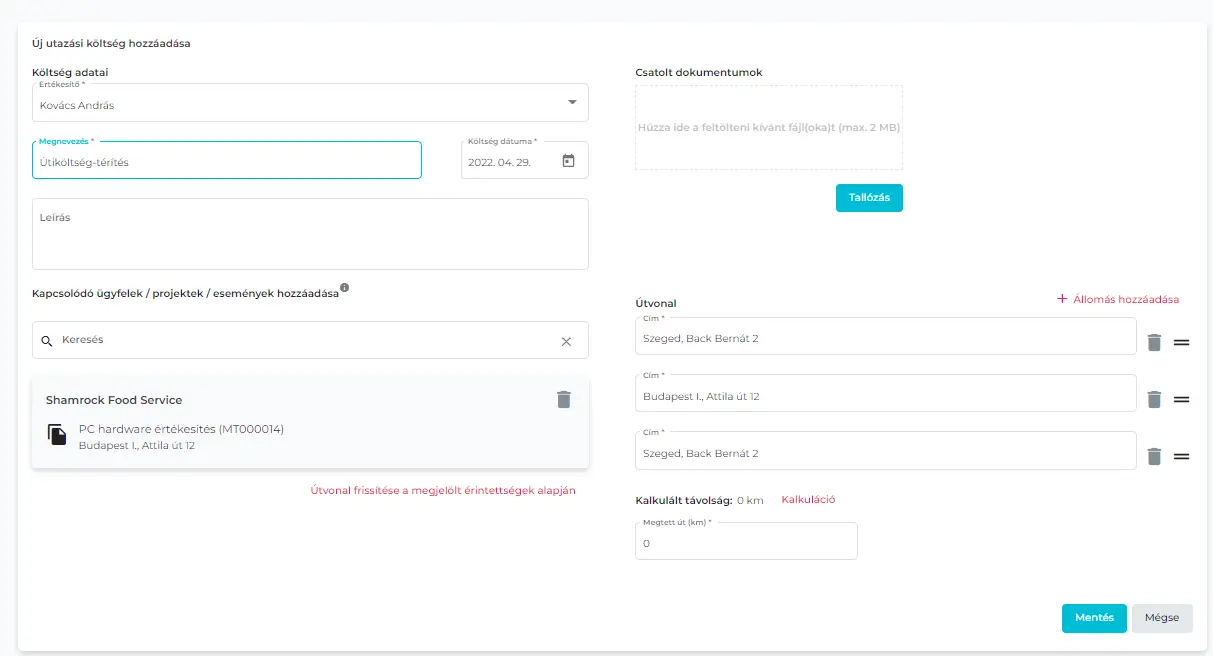Click the Megtett út (km) input field
The height and width of the screenshot is (656, 1213).
coord(746,543)
